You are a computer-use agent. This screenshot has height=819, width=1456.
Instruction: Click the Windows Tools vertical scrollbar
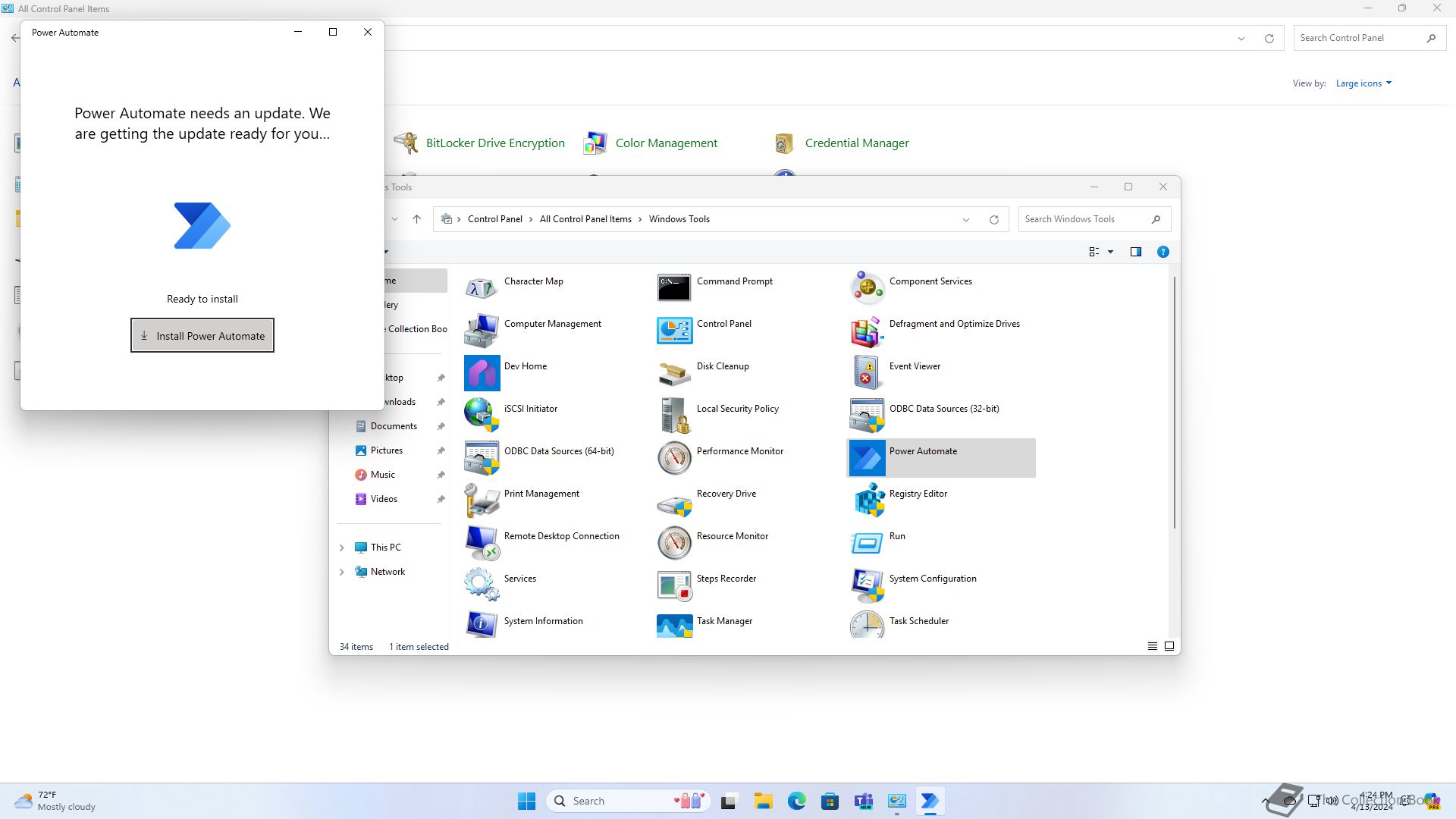[x=1175, y=402]
